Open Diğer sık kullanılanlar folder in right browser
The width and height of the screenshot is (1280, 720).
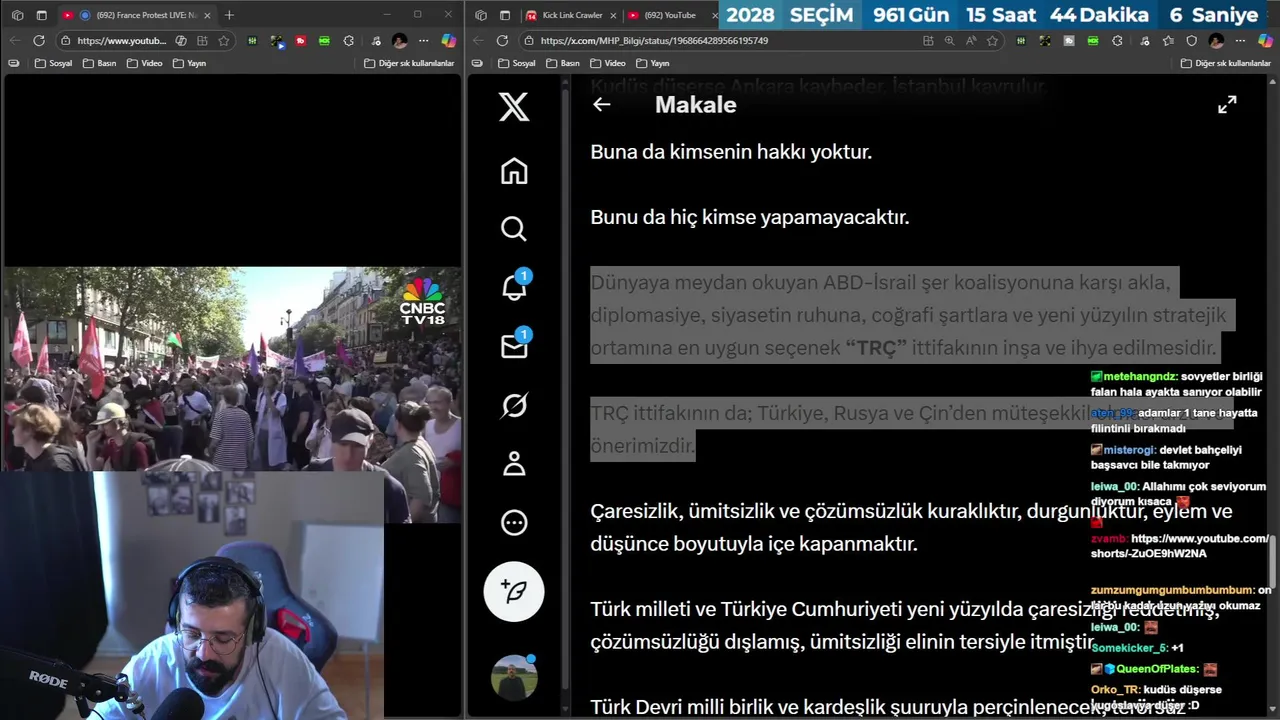(x=1225, y=63)
